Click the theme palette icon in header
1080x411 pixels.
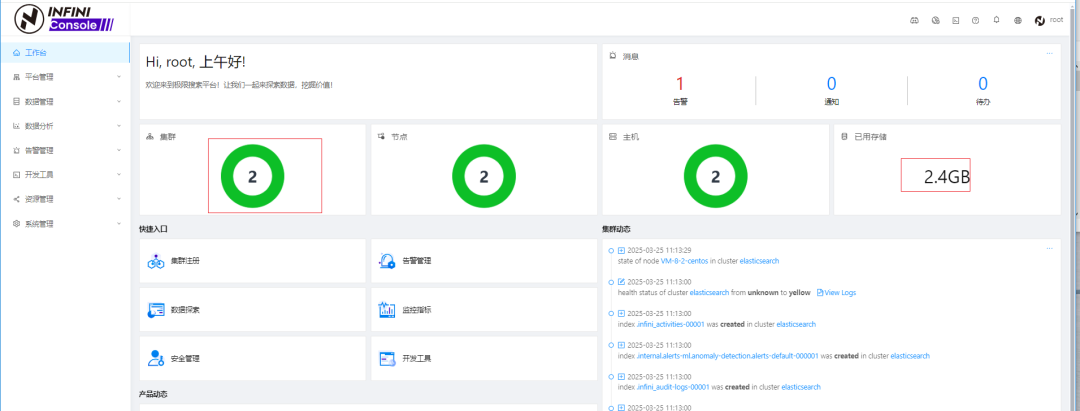pos(935,21)
